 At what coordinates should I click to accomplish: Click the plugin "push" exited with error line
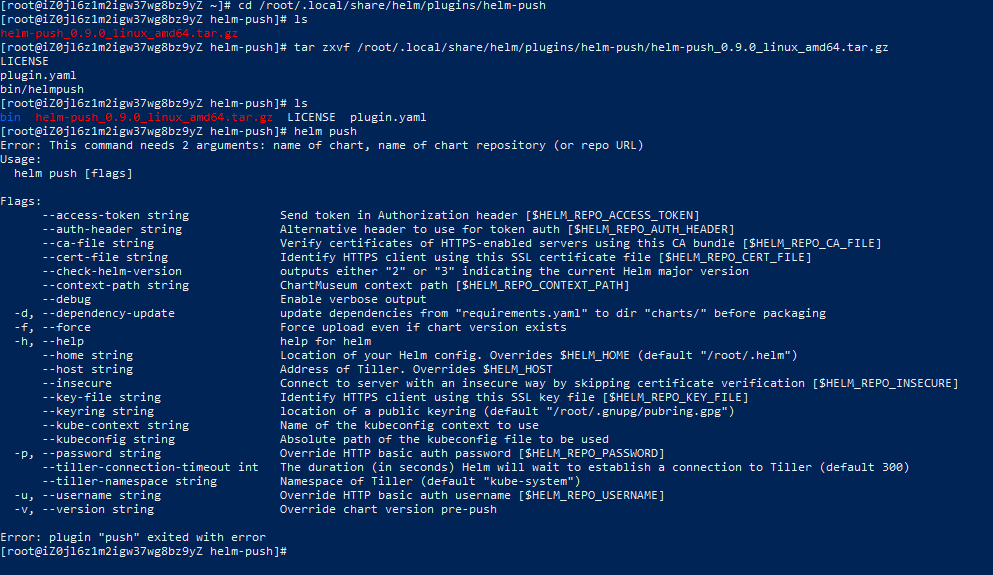[x=133, y=537]
